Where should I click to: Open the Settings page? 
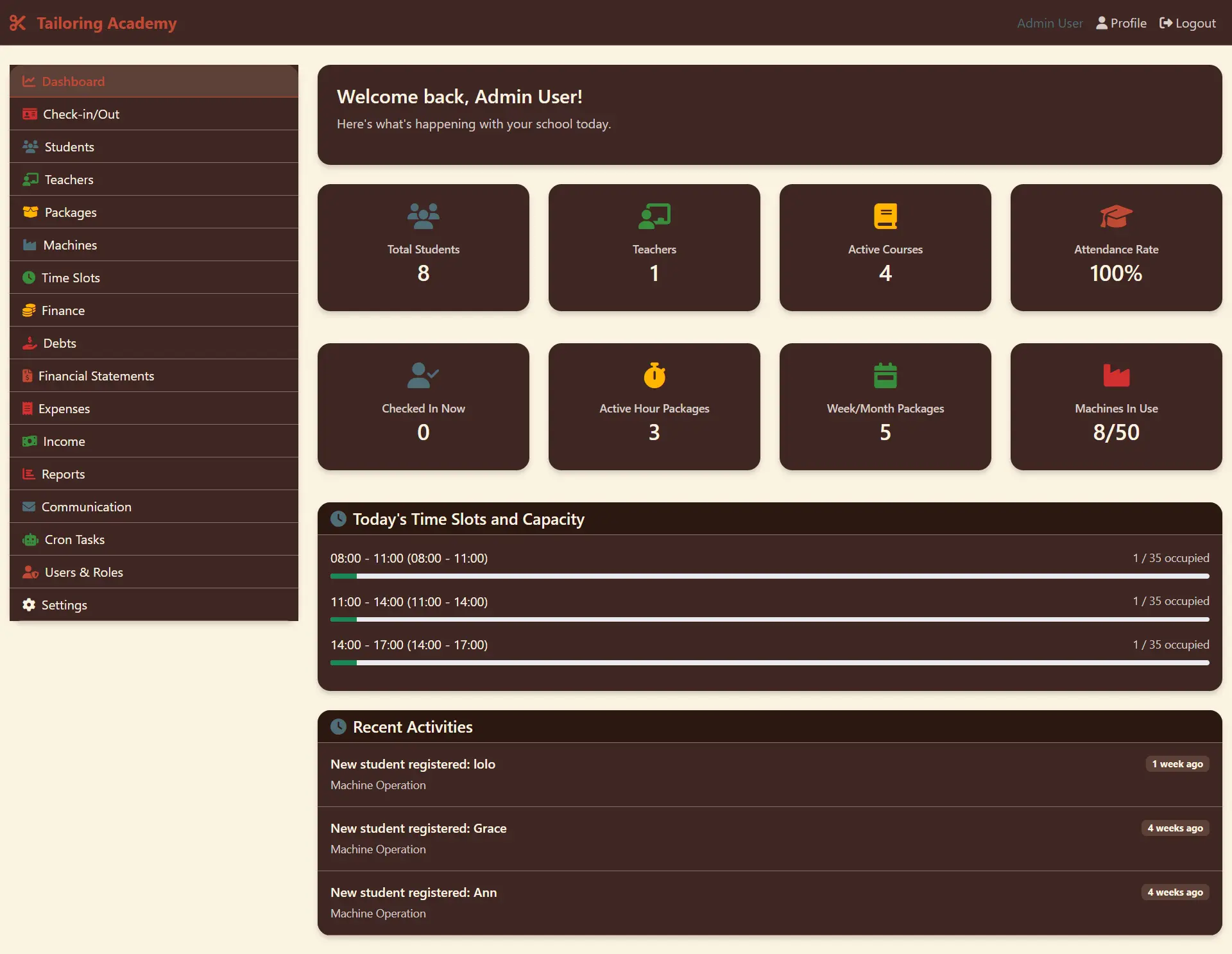(154, 605)
